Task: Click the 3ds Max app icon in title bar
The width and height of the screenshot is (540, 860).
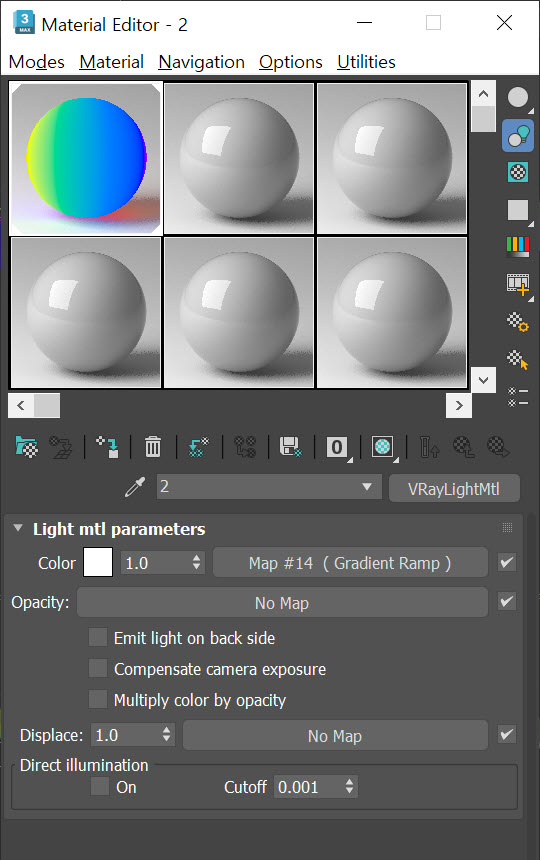Action: [24, 23]
